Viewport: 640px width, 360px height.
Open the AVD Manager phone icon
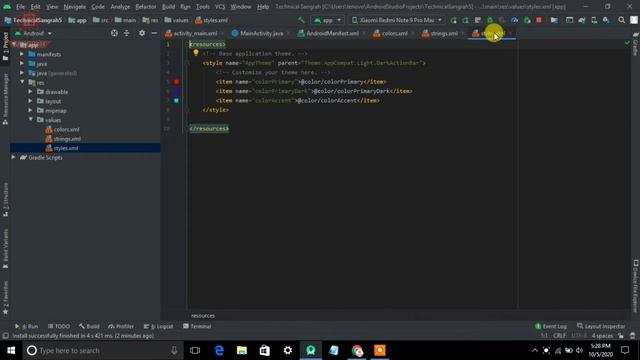[594, 20]
